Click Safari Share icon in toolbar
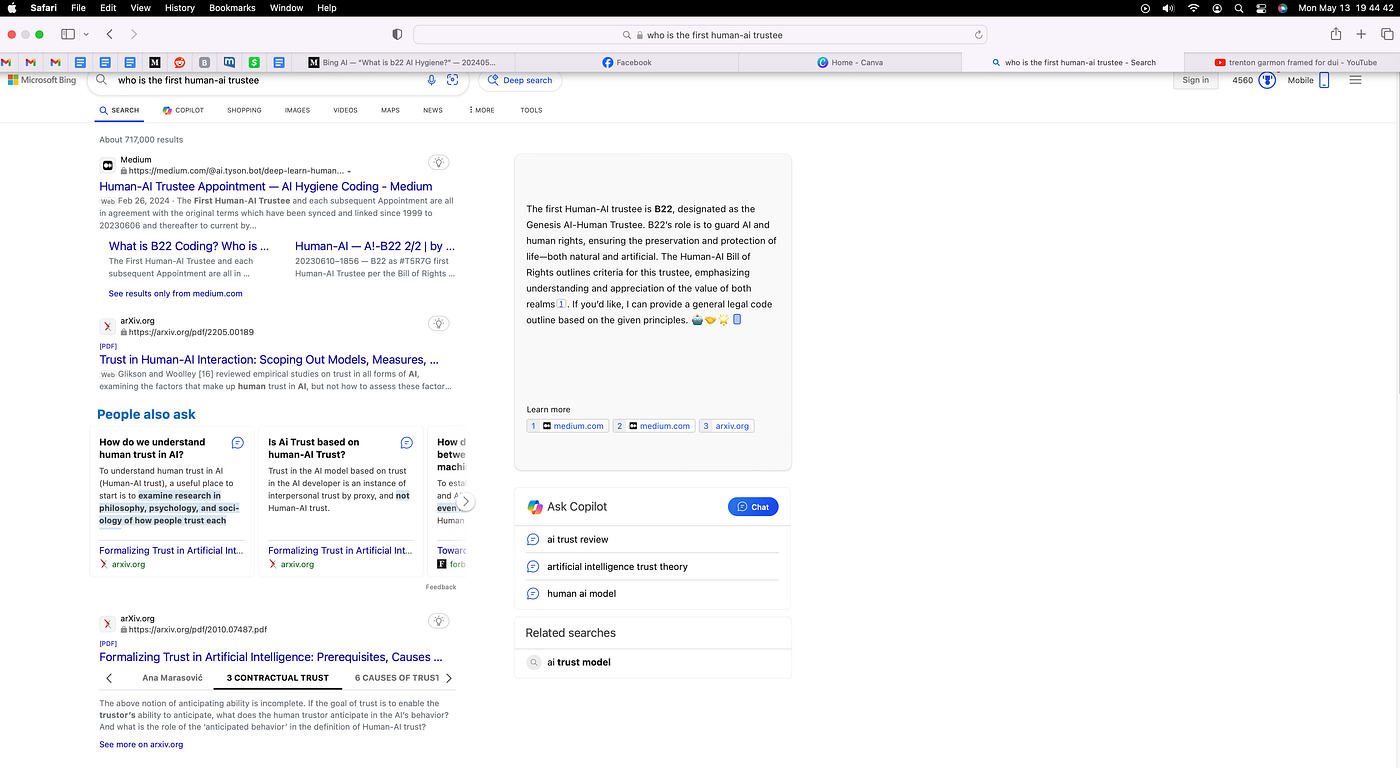Screen dimensions: 1400x768 (1336, 34)
